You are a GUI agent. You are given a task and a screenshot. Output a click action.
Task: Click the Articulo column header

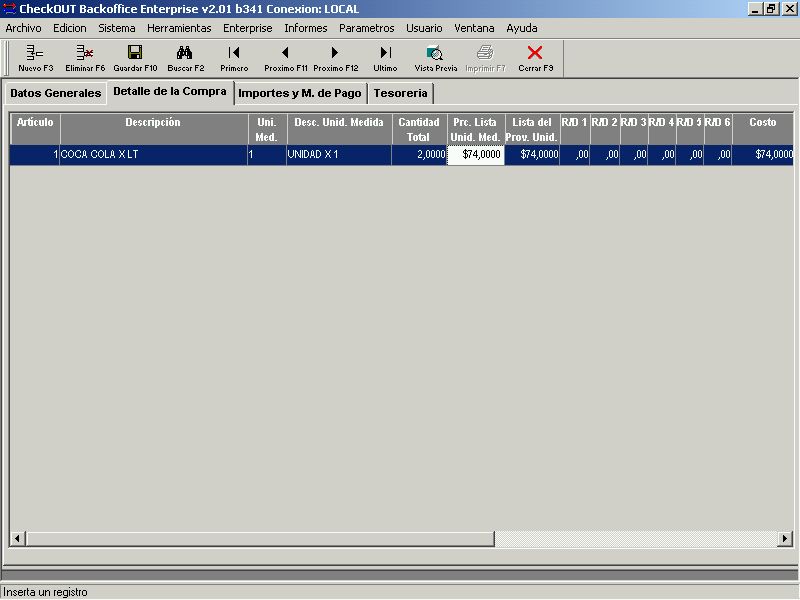click(35, 129)
